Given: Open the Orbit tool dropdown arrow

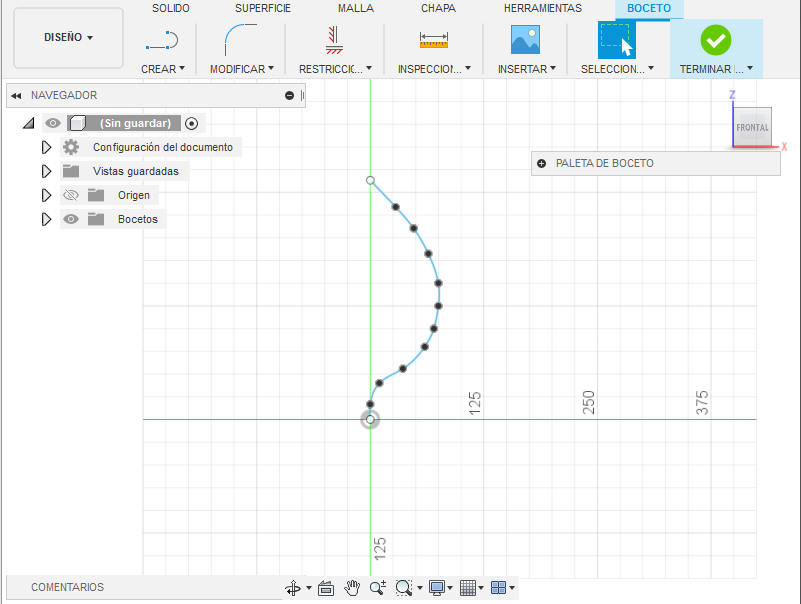Looking at the screenshot, I should click(309, 588).
